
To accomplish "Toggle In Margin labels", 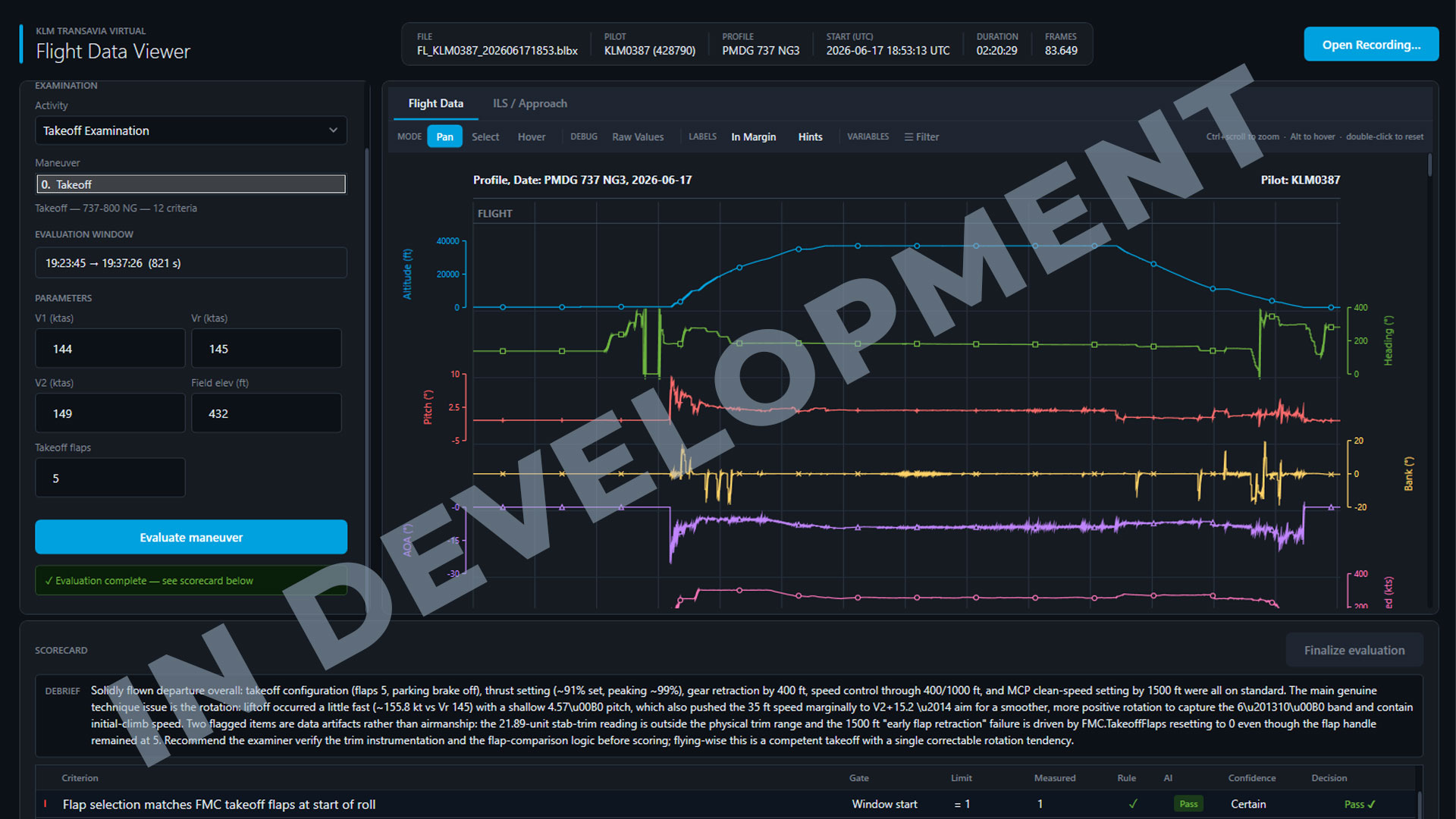I will pos(754,136).
